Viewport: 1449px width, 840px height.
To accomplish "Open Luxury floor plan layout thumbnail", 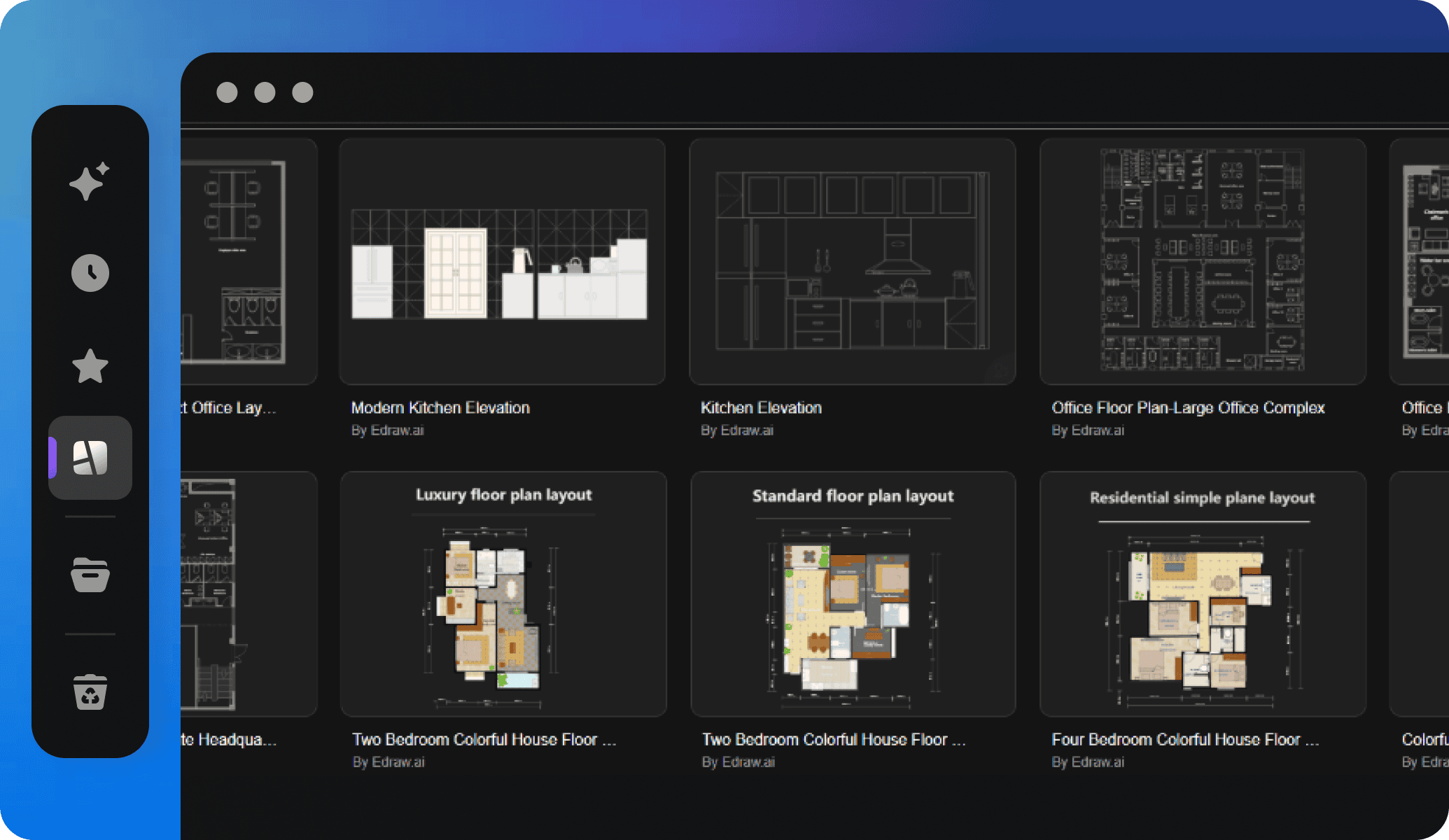I will [x=503, y=594].
